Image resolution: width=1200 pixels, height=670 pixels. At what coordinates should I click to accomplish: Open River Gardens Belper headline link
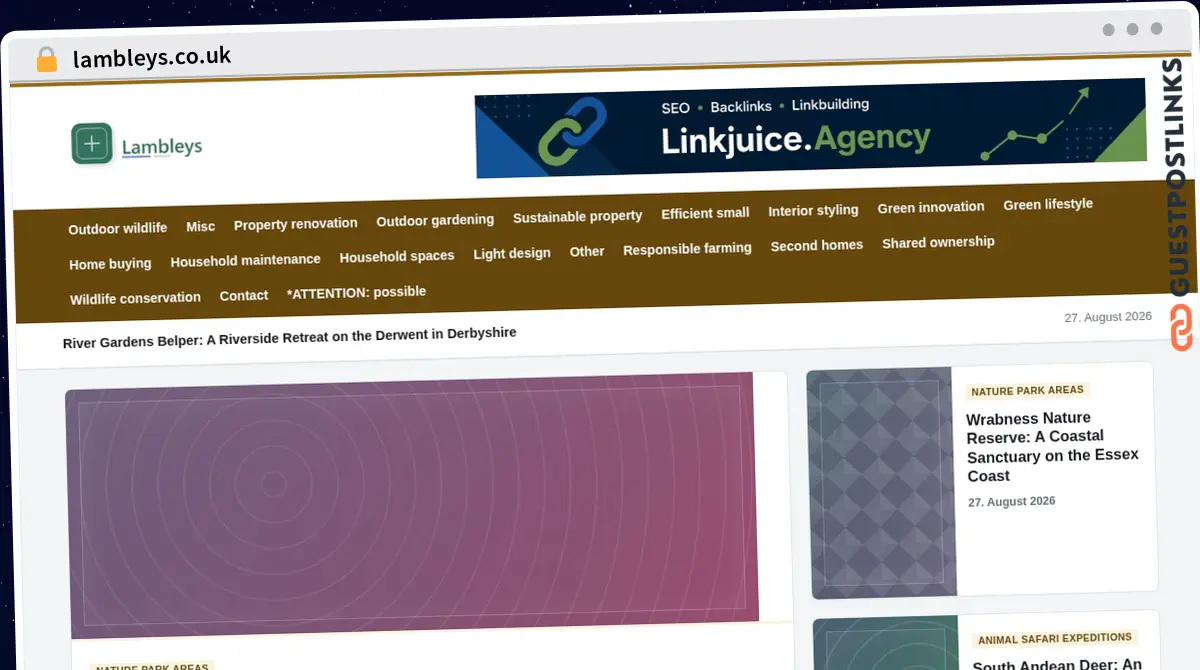pyautogui.click(x=290, y=337)
